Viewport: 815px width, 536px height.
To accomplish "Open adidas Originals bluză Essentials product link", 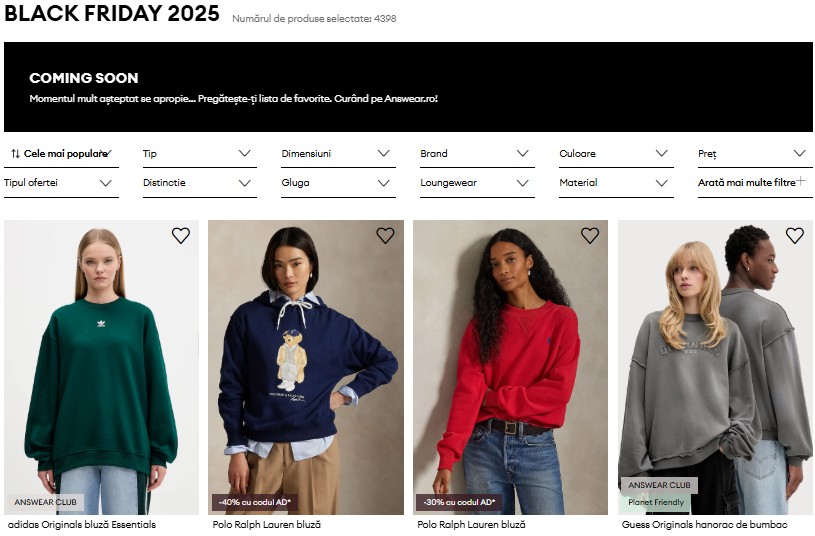I will pyautogui.click(x=82, y=525).
